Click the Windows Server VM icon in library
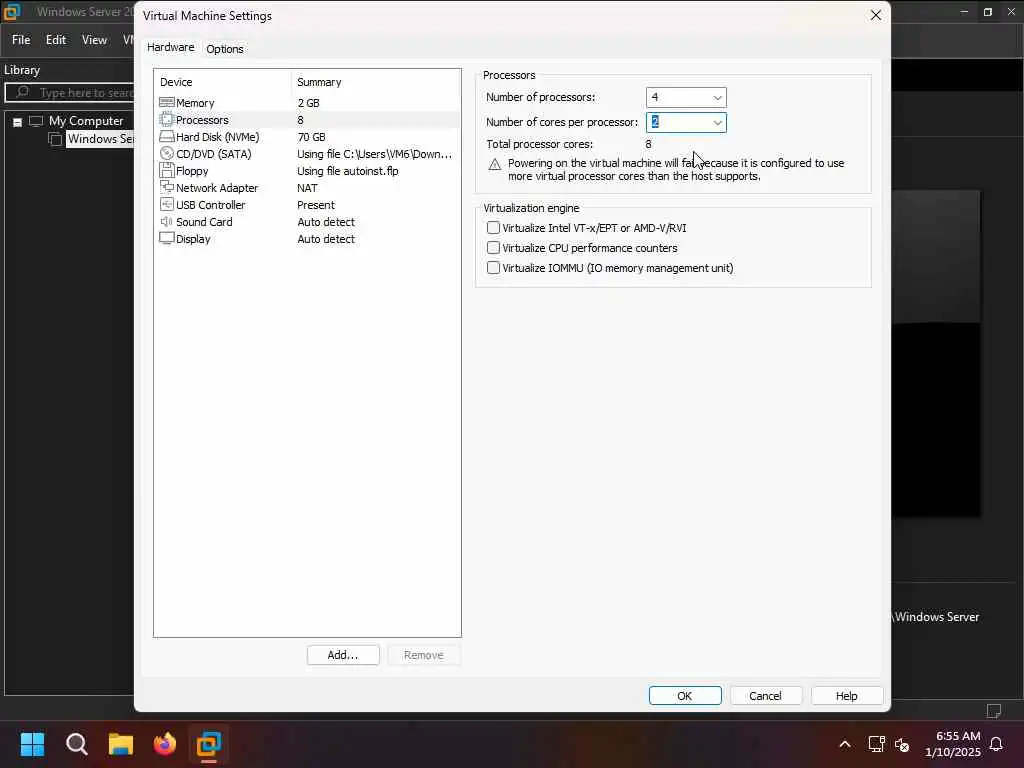The image size is (1024, 768). click(x=56, y=138)
